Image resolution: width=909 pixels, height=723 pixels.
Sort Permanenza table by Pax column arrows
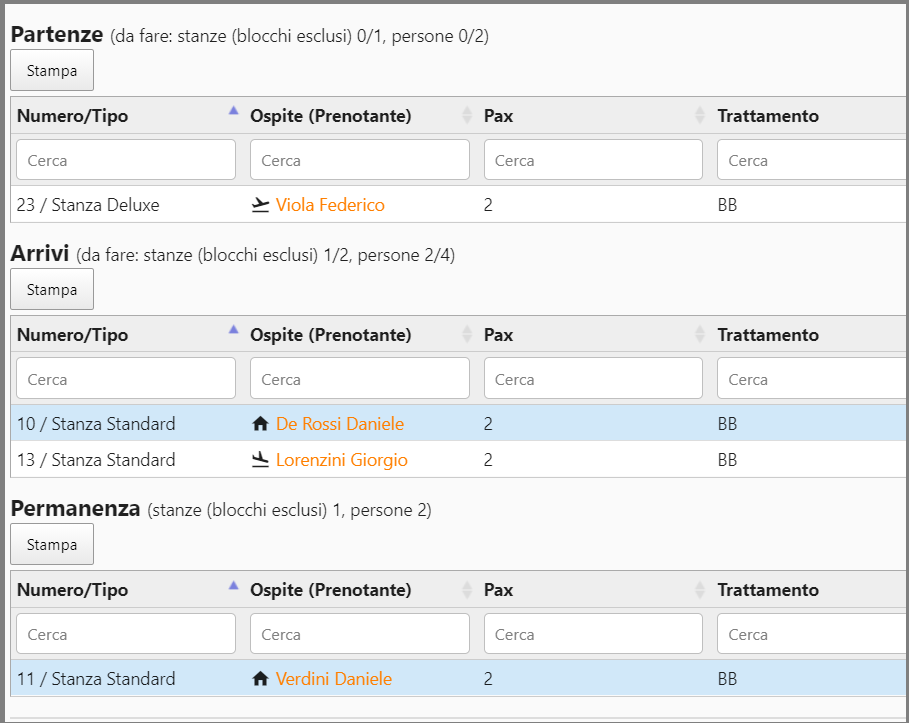(700, 590)
